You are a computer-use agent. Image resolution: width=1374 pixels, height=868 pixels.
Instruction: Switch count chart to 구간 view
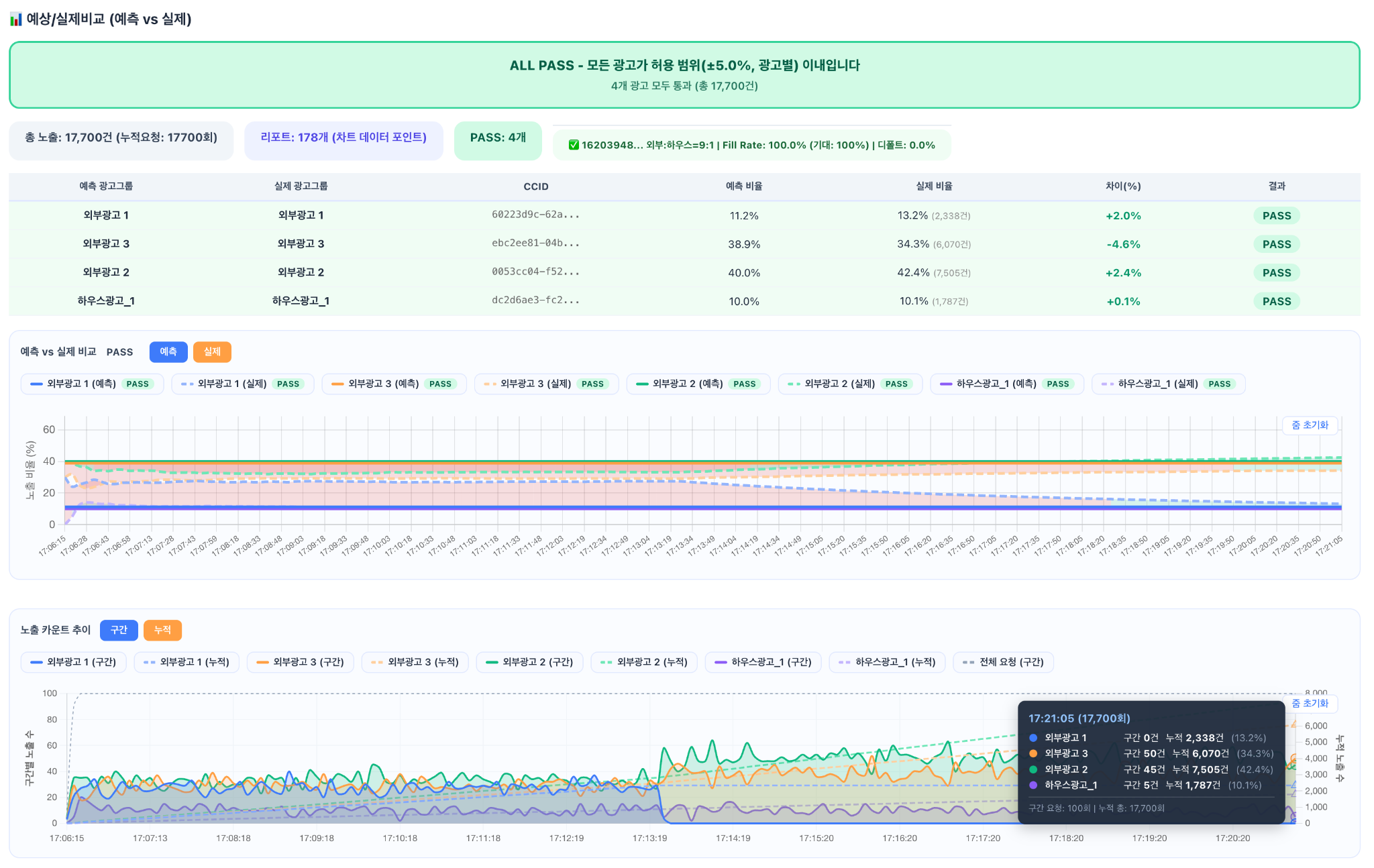coord(119,630)
